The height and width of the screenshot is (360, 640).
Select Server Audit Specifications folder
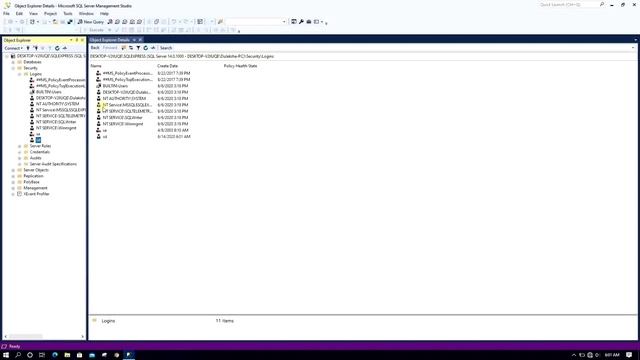coord(53,164)
